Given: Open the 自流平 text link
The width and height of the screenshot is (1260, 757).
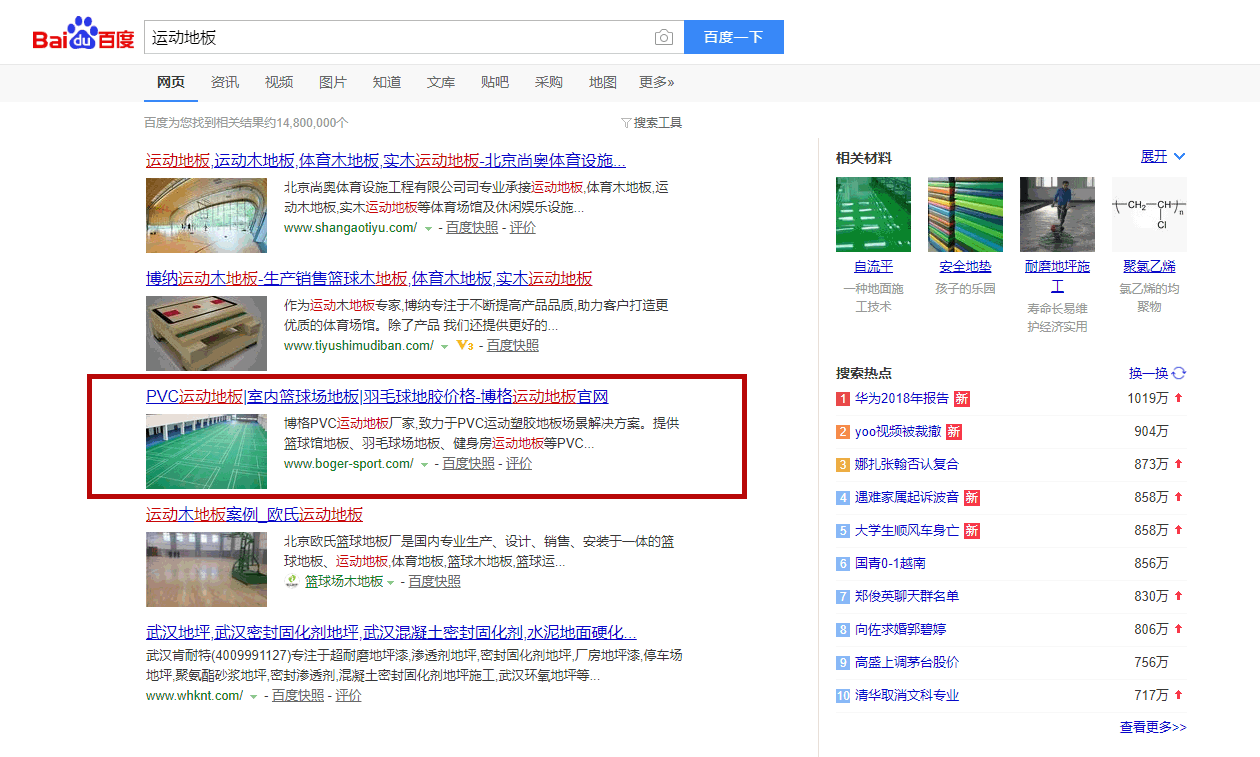Looking at the screenshot, I should 873,267.
